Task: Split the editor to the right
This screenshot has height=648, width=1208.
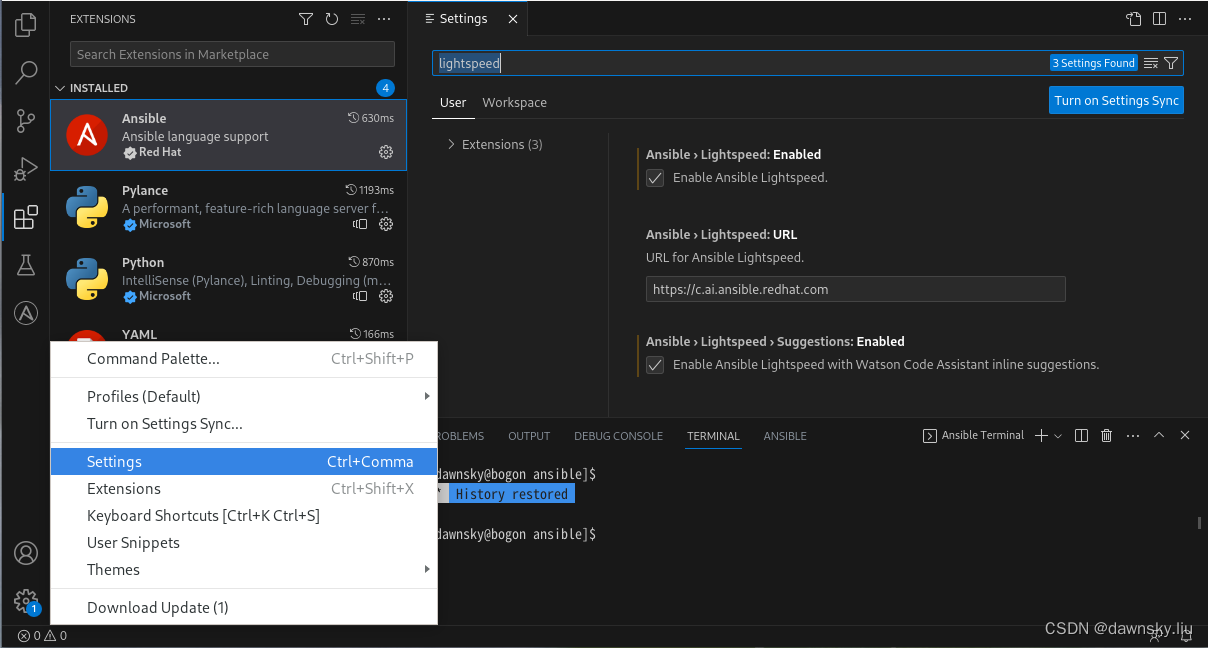Action: 1159,19
